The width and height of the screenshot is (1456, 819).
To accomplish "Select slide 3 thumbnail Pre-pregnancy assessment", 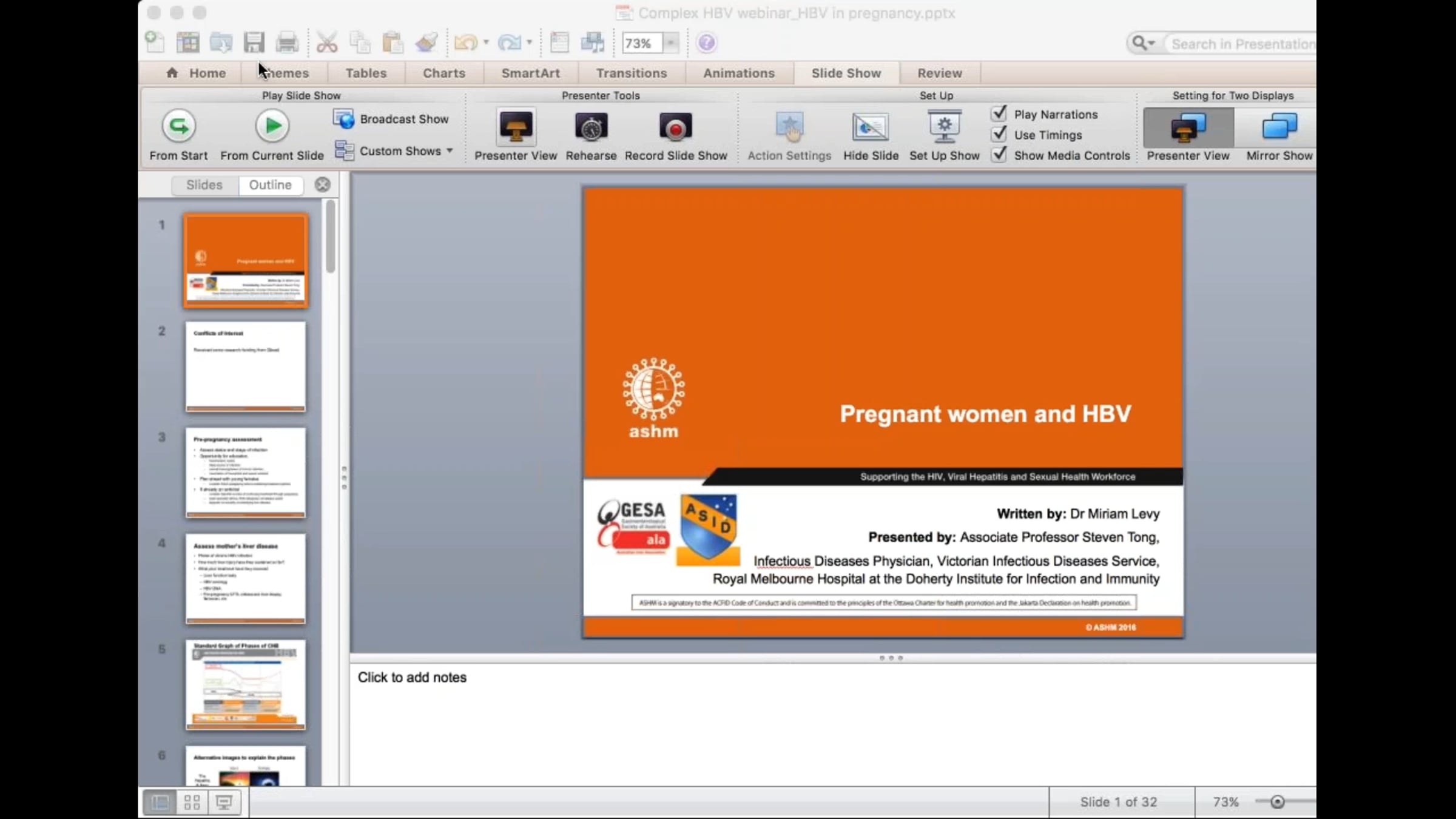I will click(245, 472).
